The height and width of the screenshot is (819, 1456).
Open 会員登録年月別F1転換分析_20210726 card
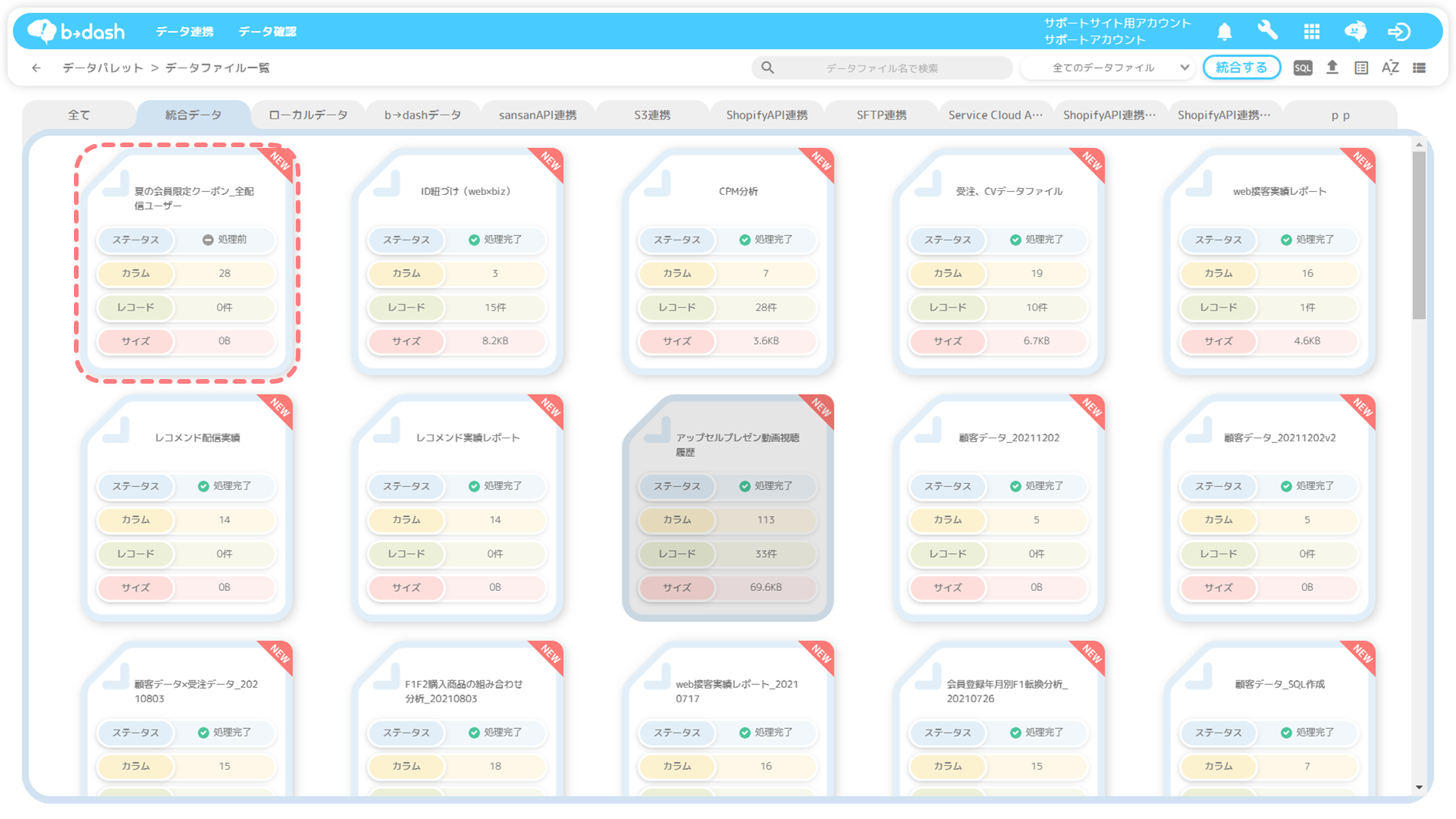[999, 719]
